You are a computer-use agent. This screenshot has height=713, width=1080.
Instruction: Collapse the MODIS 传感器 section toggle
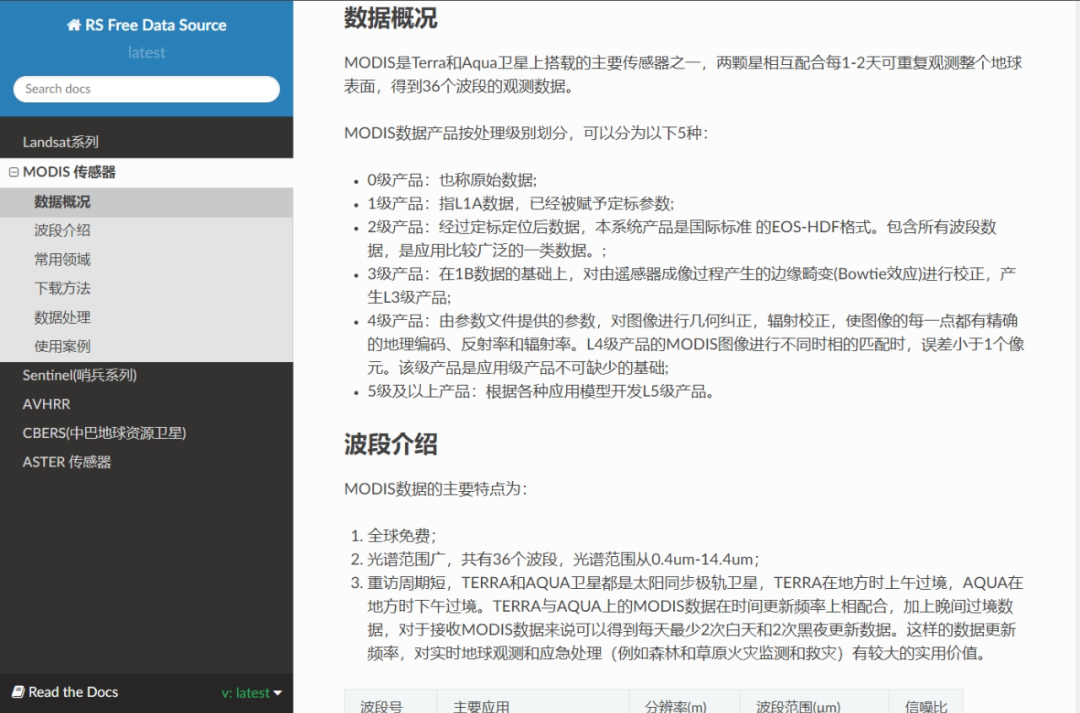pyautogui.click(x=14, y=172)
